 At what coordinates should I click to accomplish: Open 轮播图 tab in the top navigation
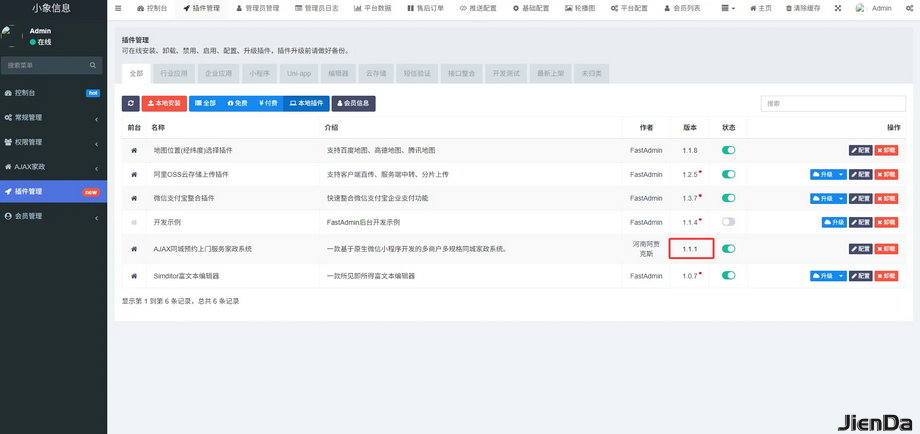580,9
